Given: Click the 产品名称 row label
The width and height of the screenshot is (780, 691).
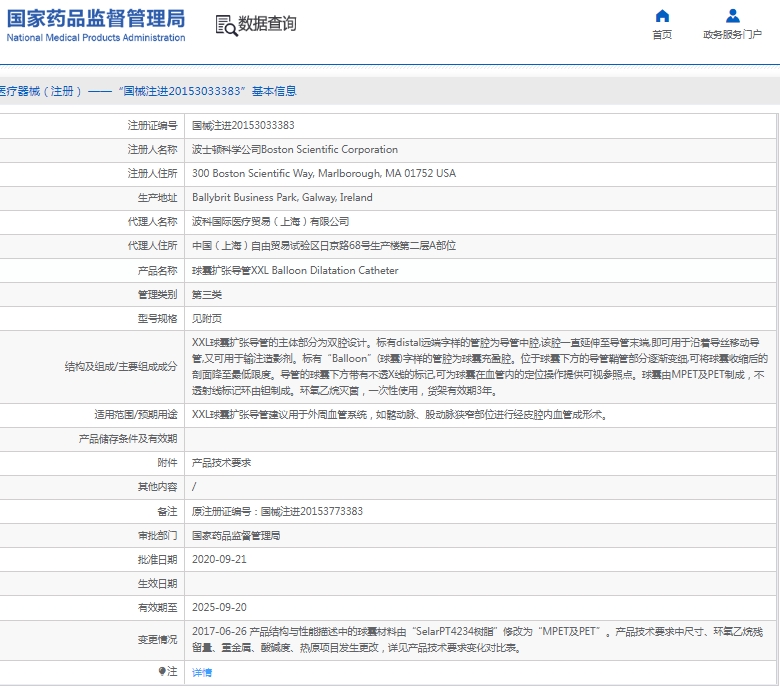Looking at the screenshot, I should point(157,270).
